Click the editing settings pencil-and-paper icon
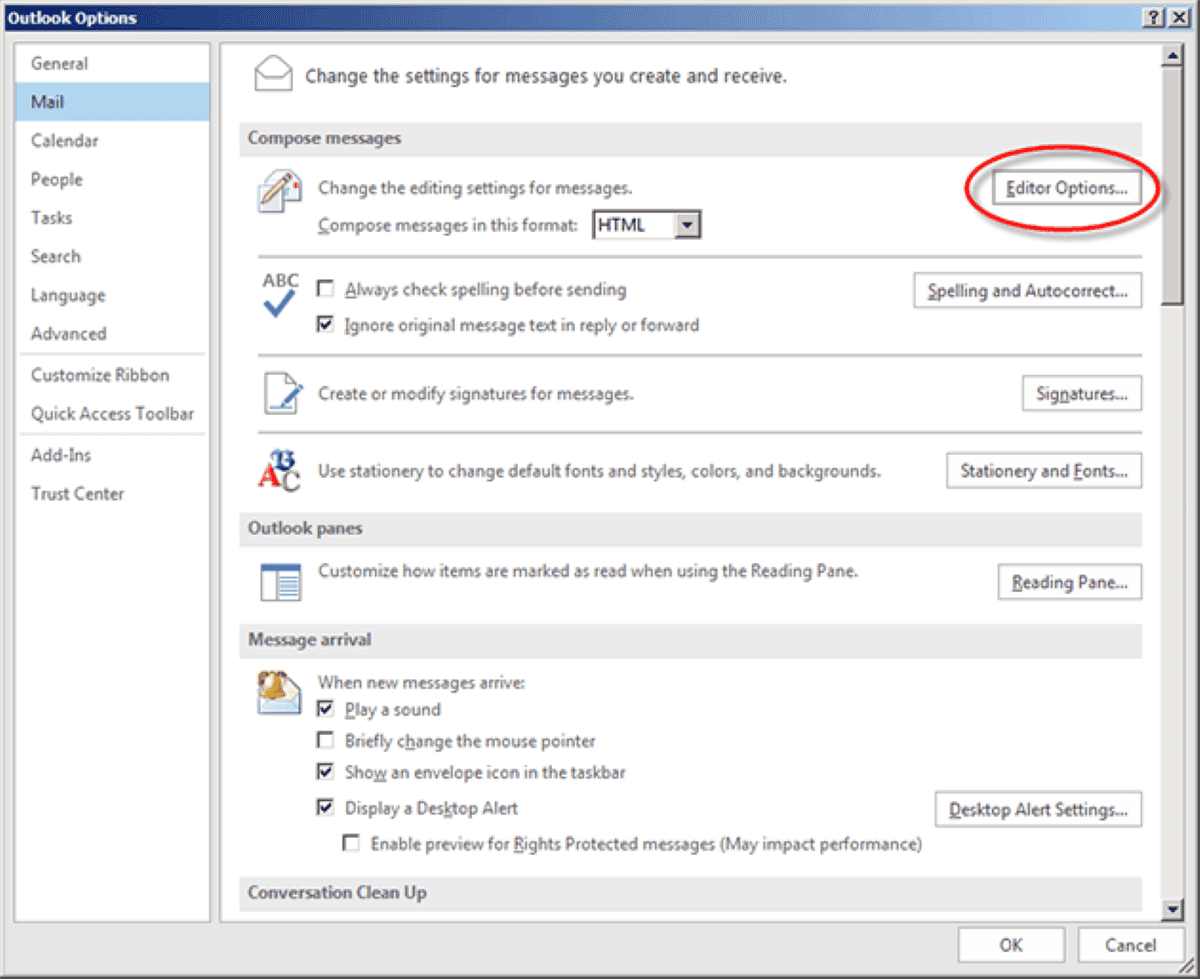This screenshot has width=1200, height=979. 279,192
